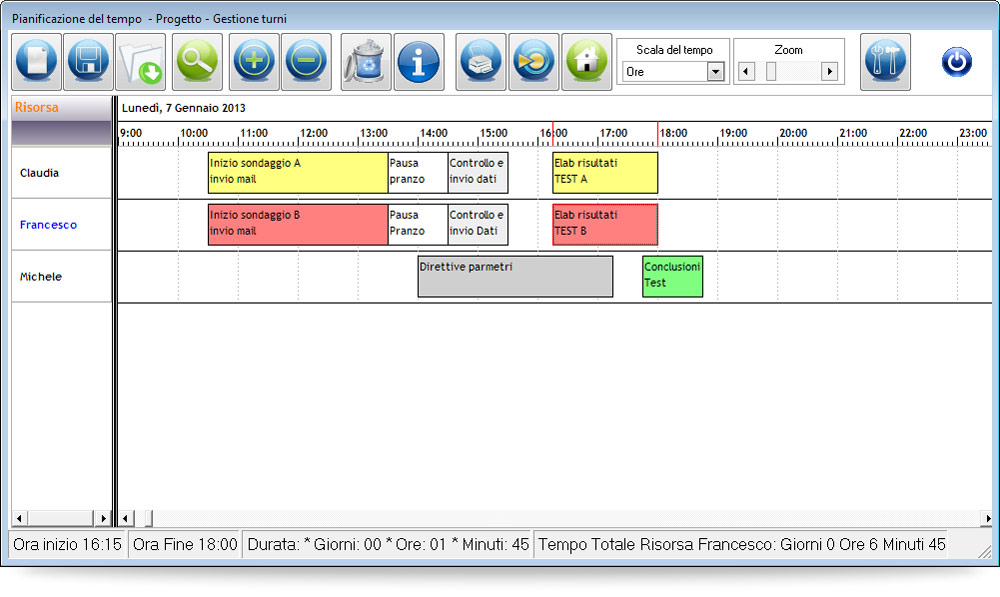Viewport: 1000px width, 597px height.
Task: Open the Scala del tempo dropdown
Action: 716,71
